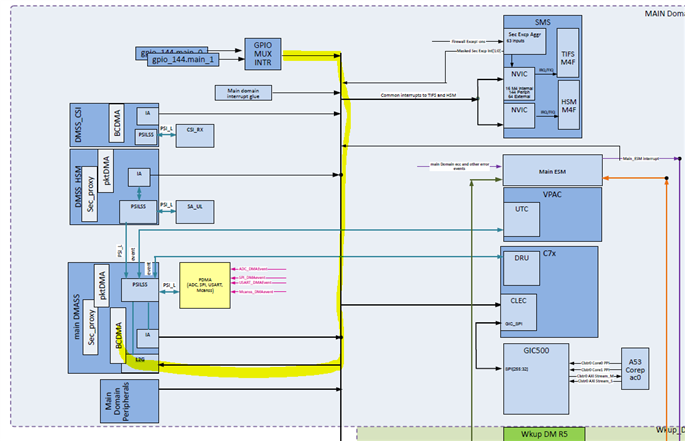Click the A53 Corepac0 block
The width and height of the screenshot is (685, 441).
click(635, 369)
